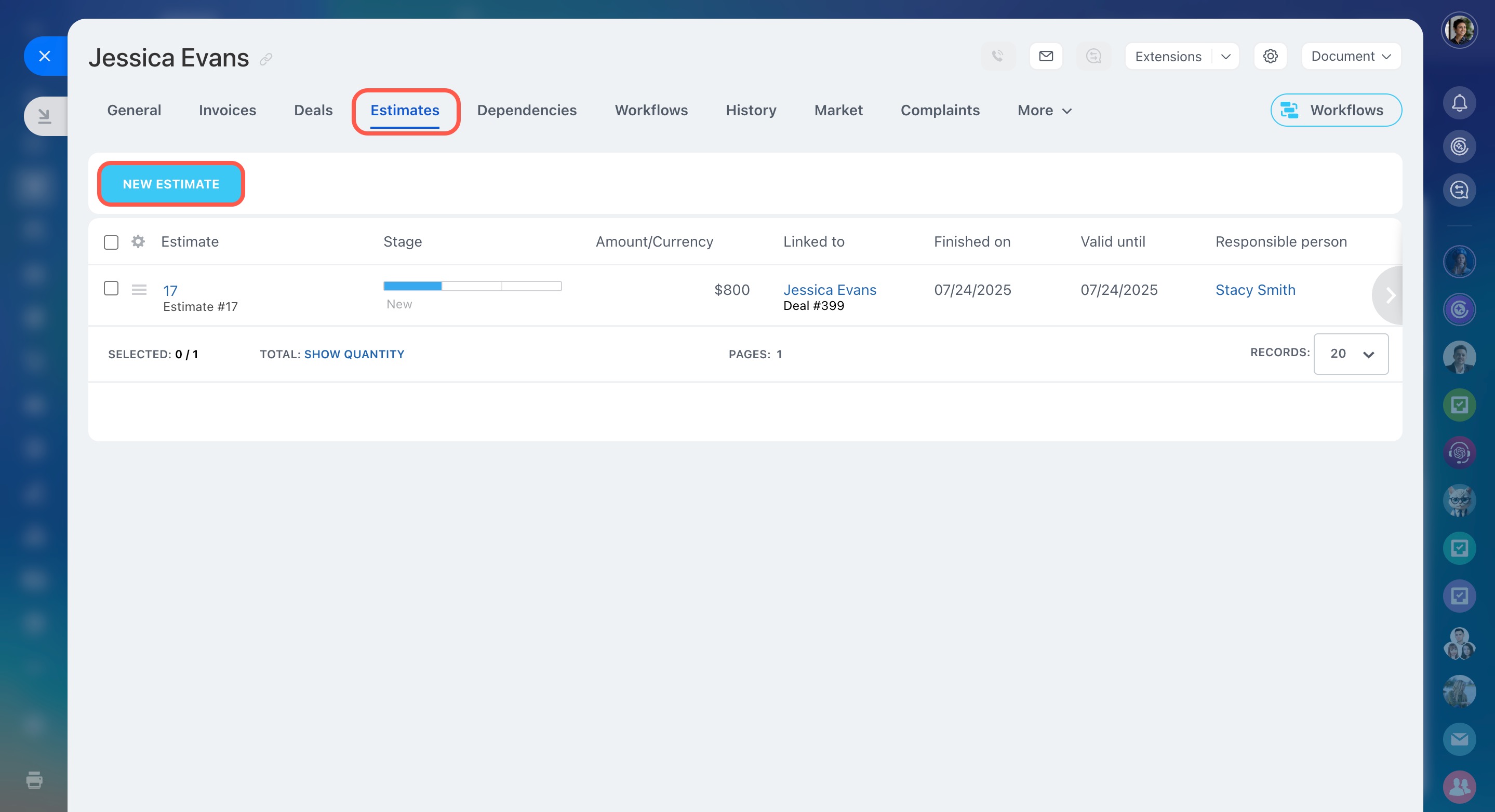Expand the More tabs menu

pos(1044,110)
